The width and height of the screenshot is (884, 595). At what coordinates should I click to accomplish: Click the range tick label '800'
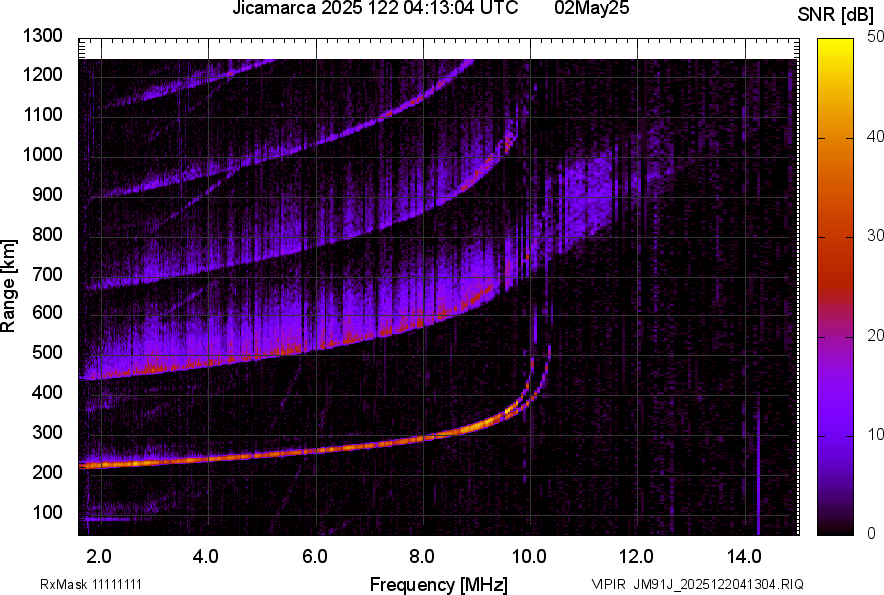tap(47, 234)
